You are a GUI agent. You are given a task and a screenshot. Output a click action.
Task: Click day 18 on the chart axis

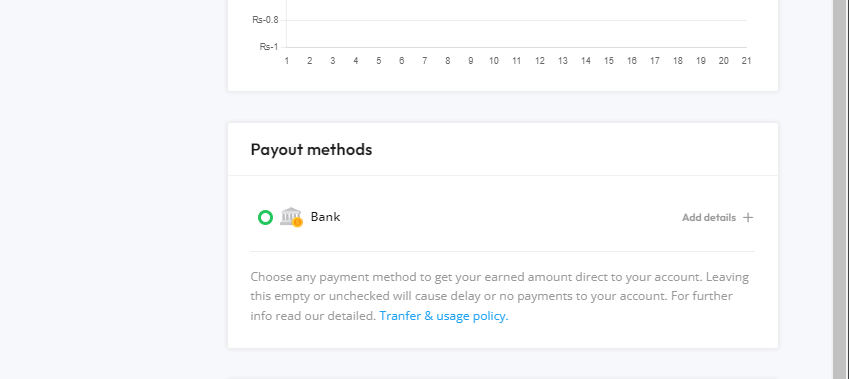(678, 61)
